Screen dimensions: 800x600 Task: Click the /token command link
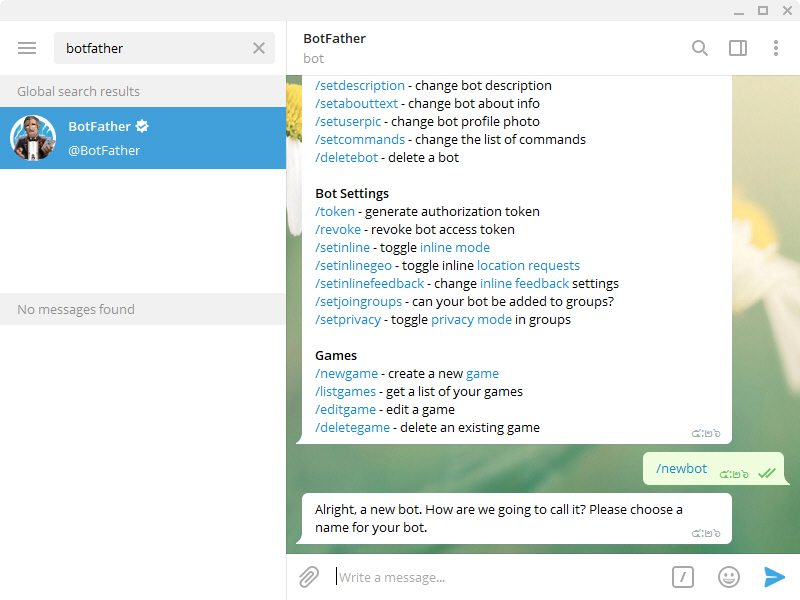335,212
